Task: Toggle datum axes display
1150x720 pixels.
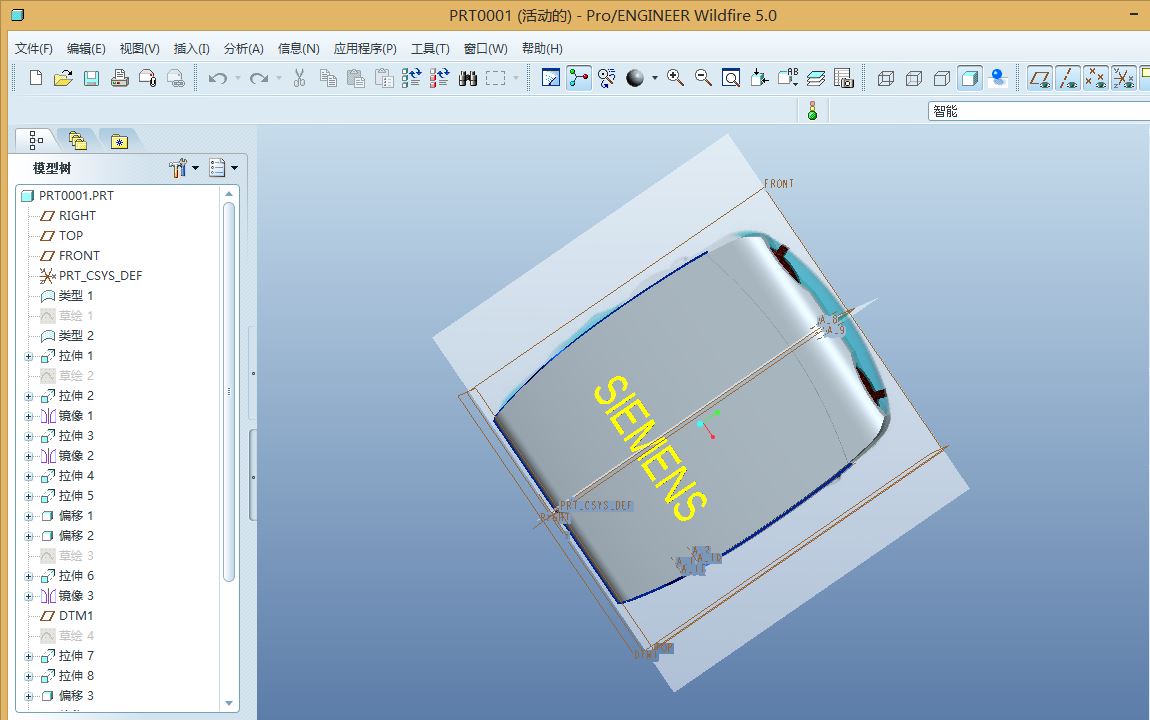Action: tap(1068, 78)
